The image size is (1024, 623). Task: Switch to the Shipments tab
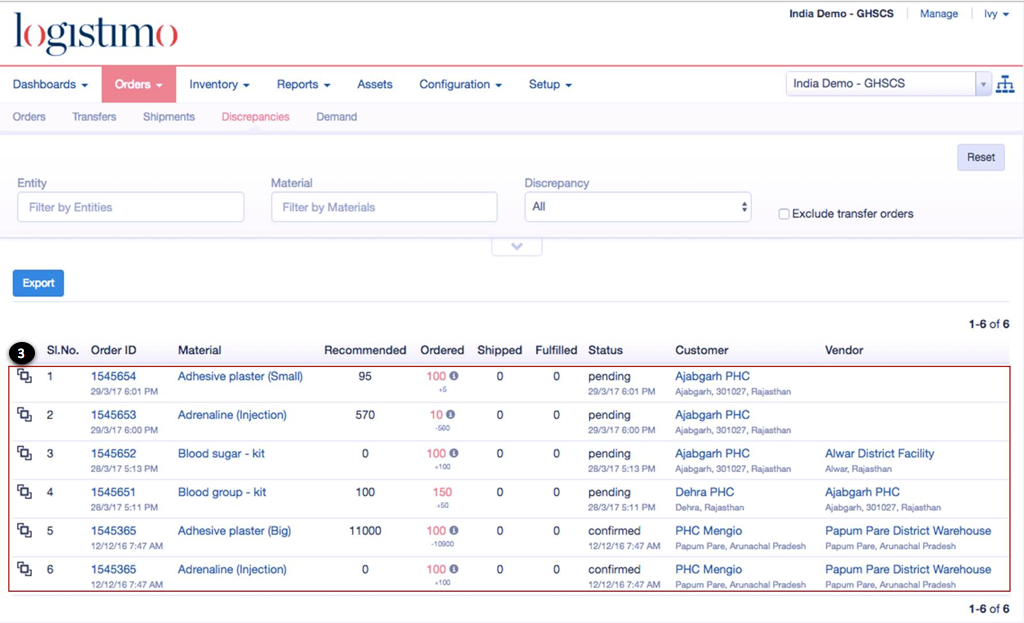click(168, 117)
